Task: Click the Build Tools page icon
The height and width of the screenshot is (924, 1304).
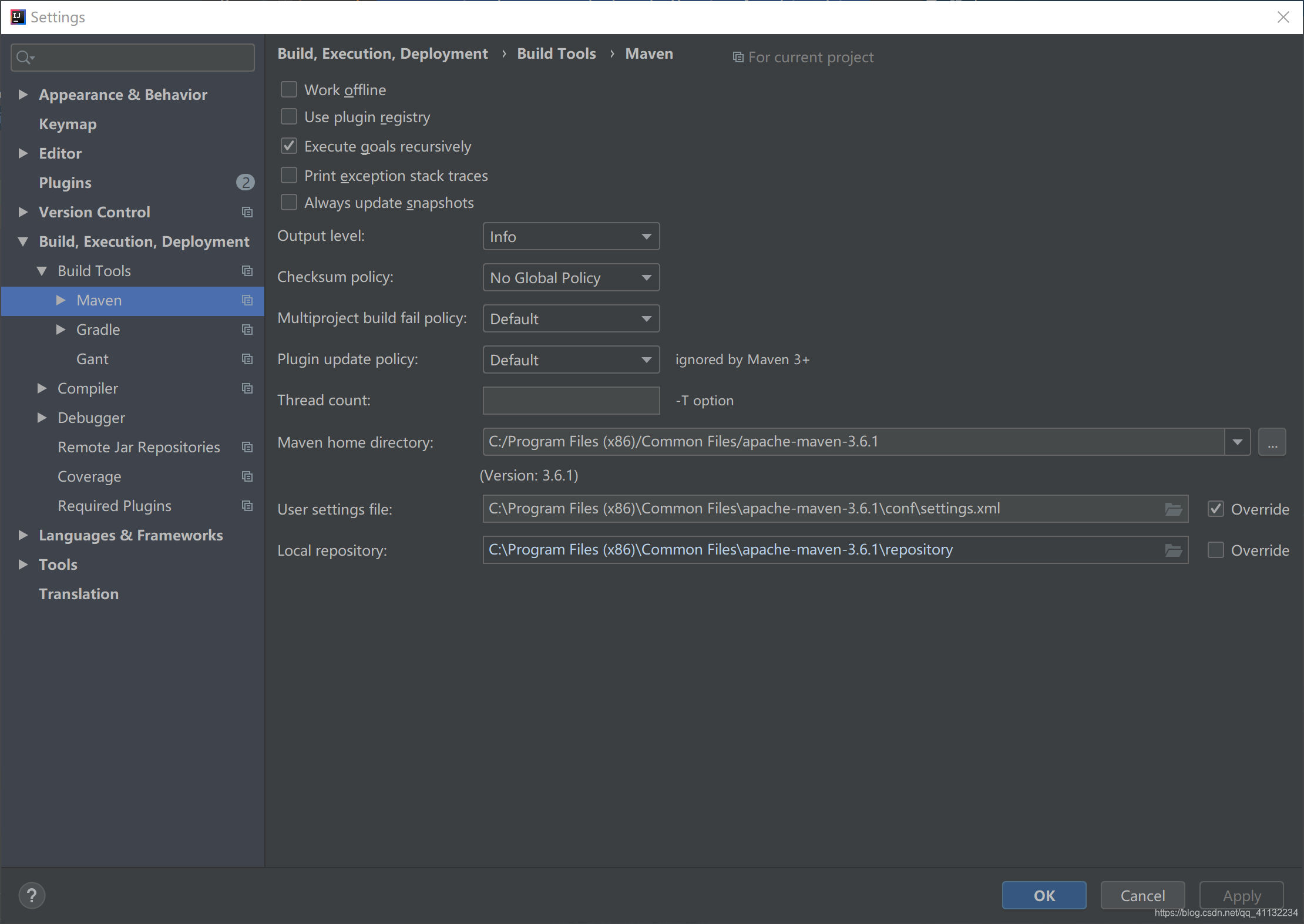Action: point(246,270)
